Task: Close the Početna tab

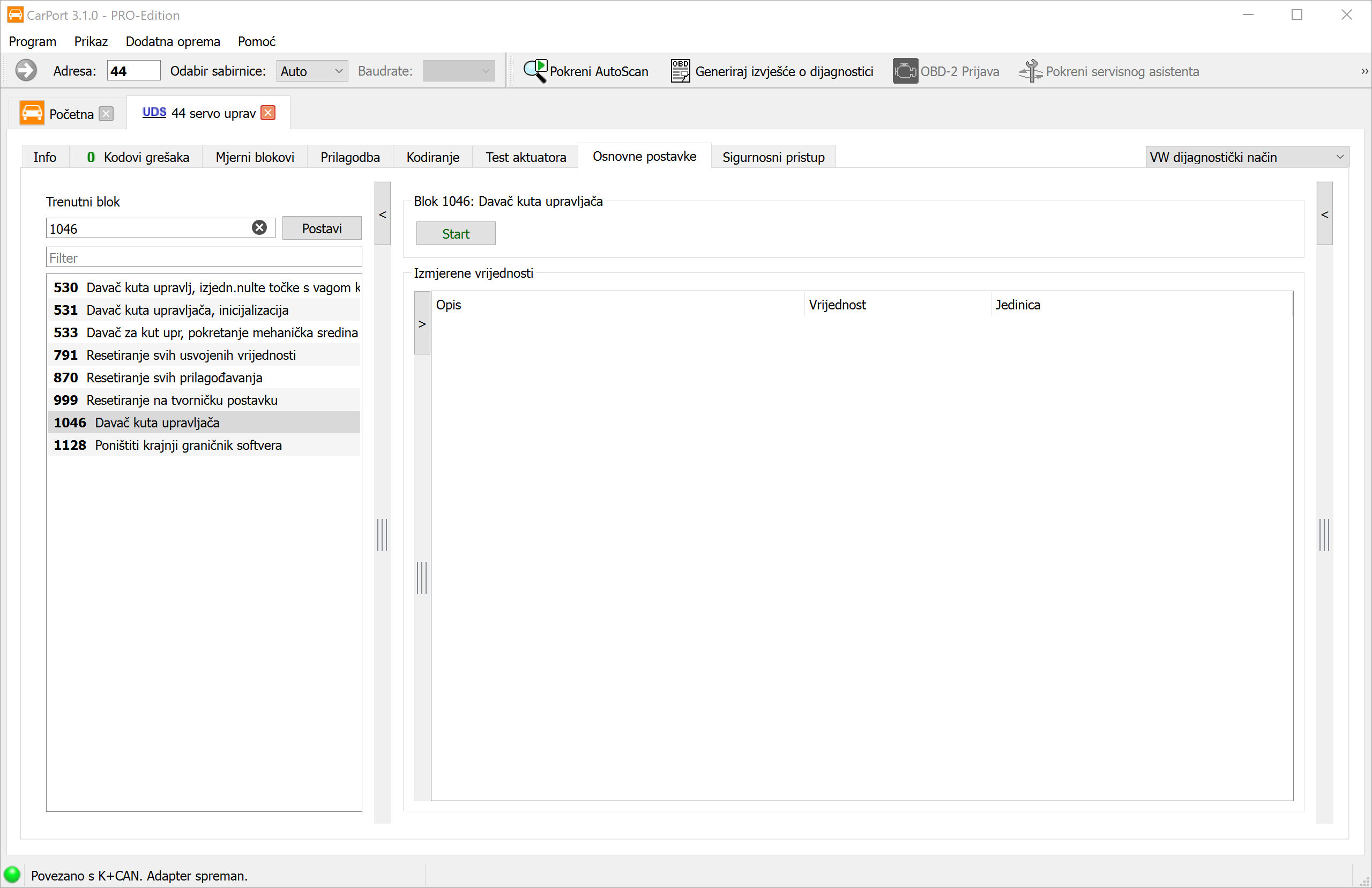Action: pos(106,114)
